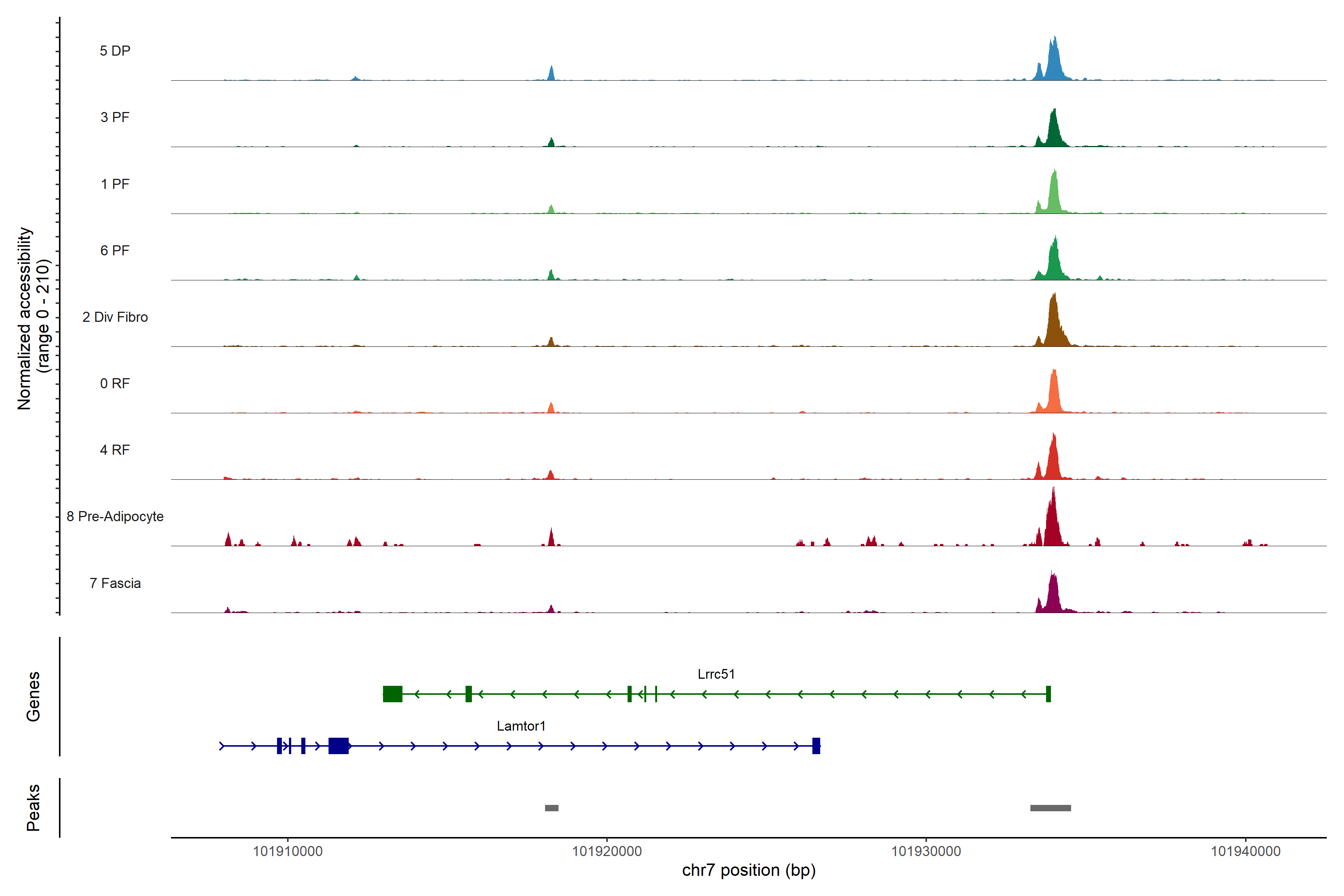Click the large green Lrrc51 exon block
The image size is (1344, 896).
pos(393,694)
